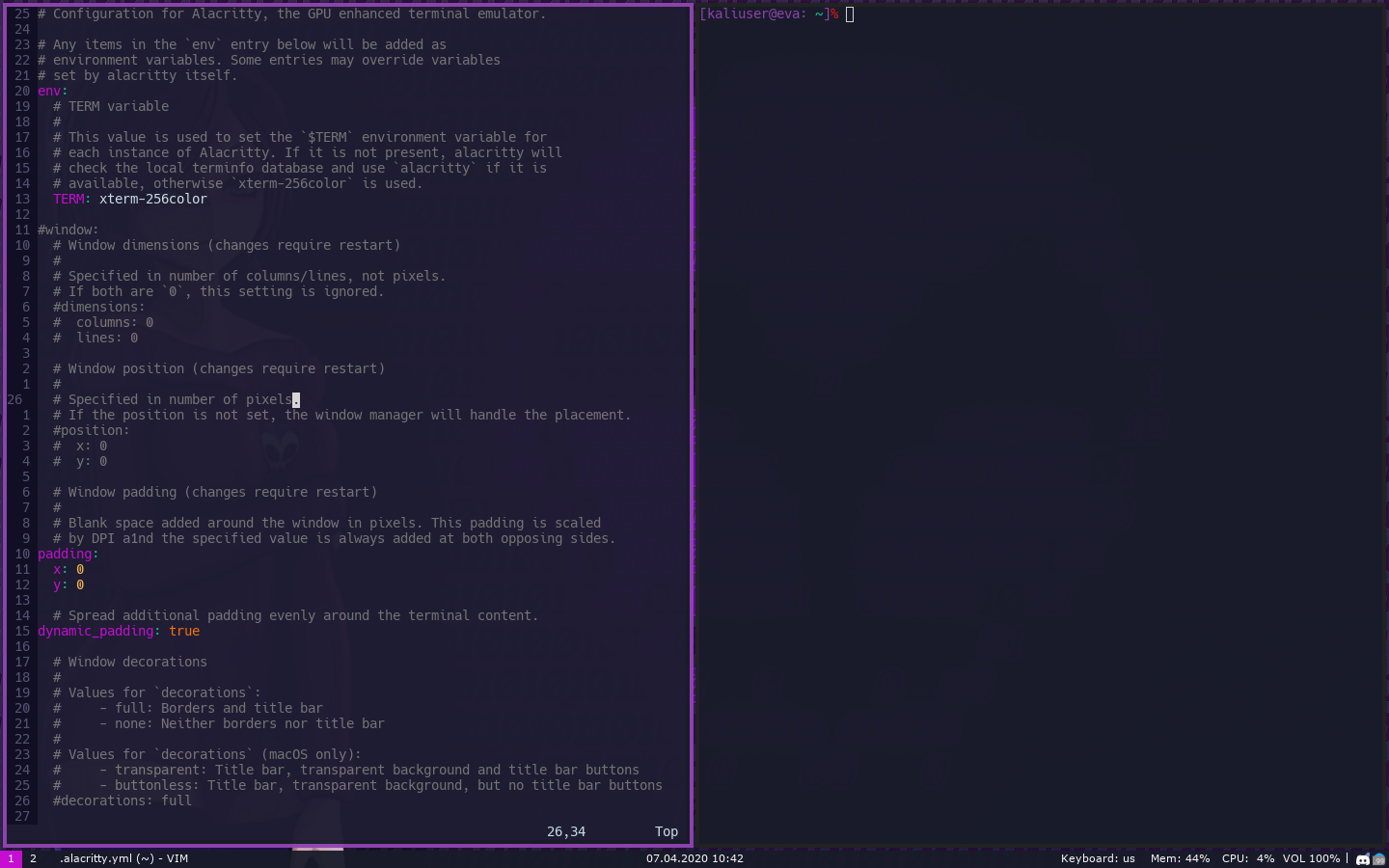This screenshot has height=868, width=1389.
Task: Click the padding: key in the config
Action: coord(66,554)
